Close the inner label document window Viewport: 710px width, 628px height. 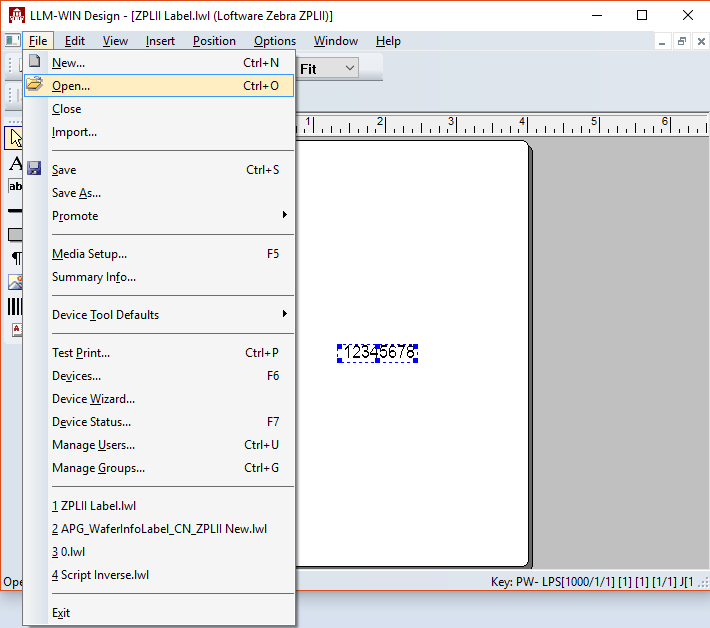click(701, 42)
